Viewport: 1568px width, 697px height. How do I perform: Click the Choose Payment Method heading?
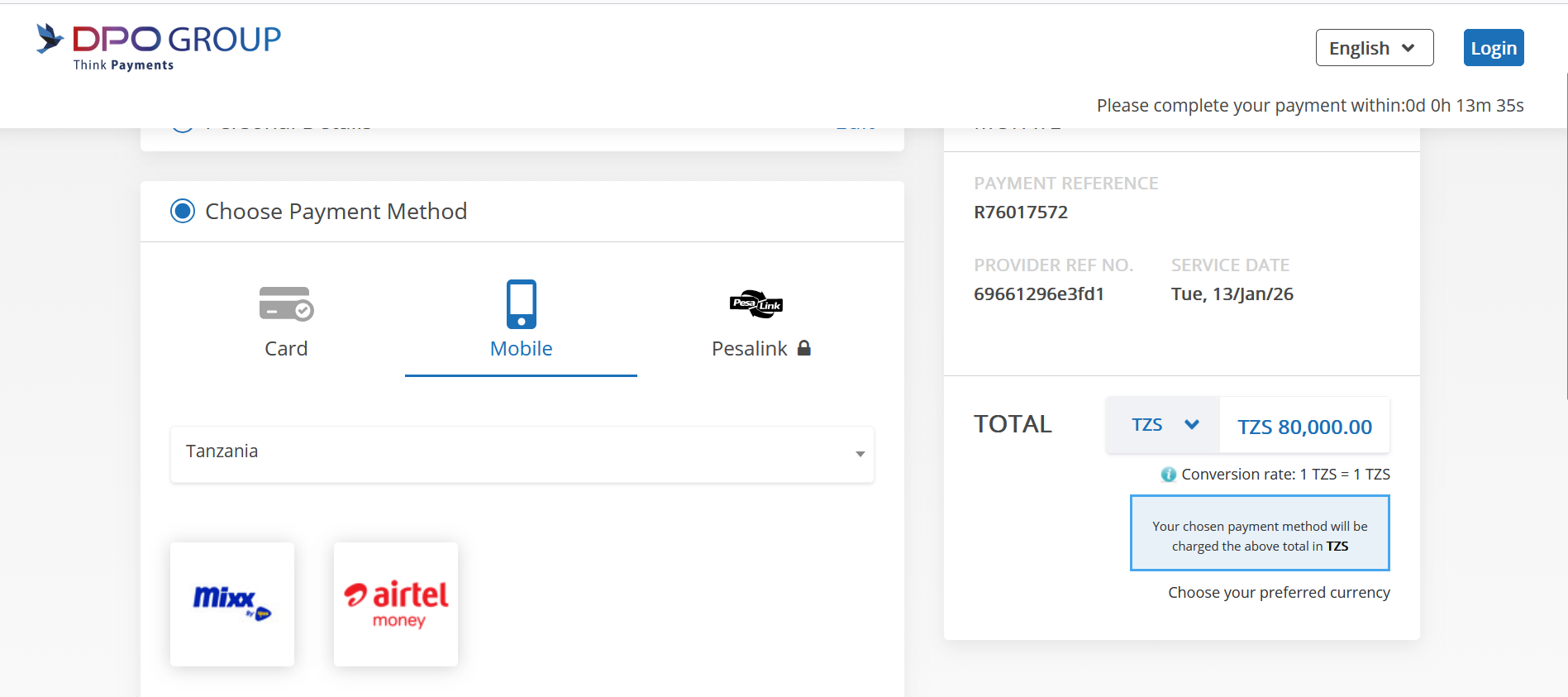(x=336, y=212)
